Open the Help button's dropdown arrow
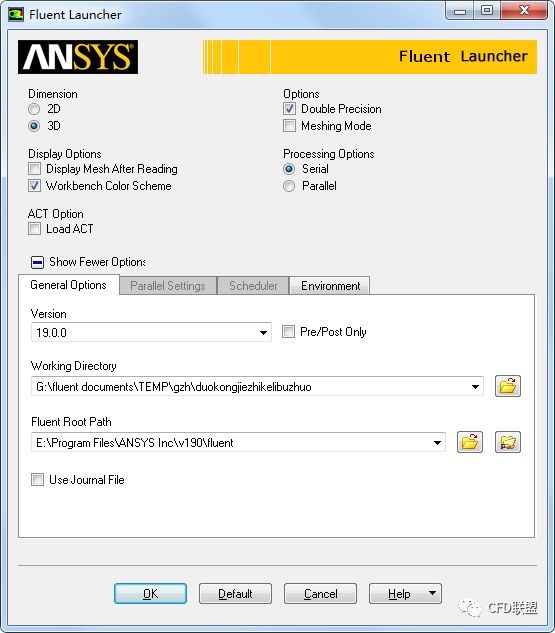Screen dimensions: 555x633 pyautogui.click(x=432, y=593)
